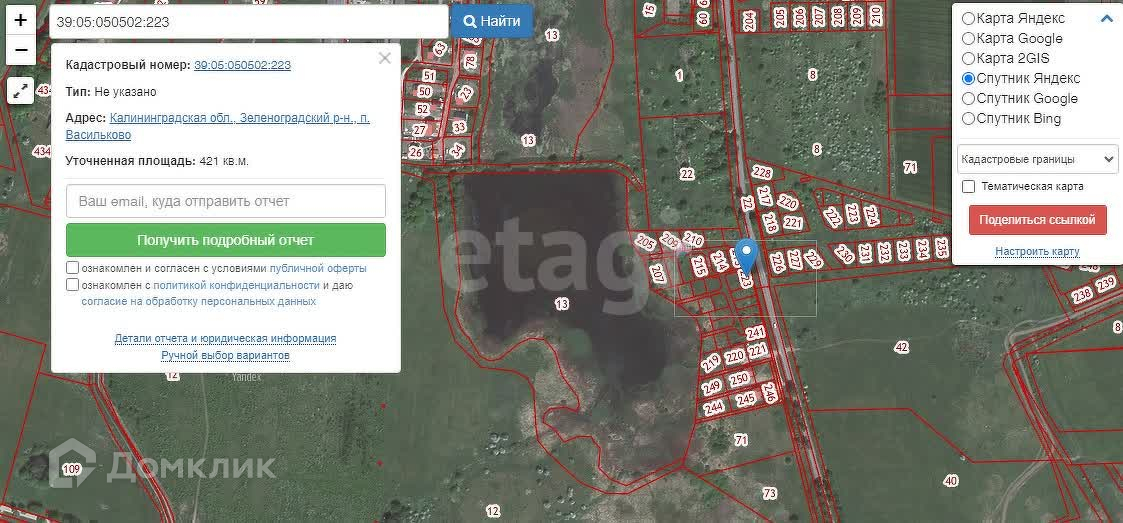Screen dimensions: 1123x523
Task: Click parcel label 204 on map
Action: click(749, 21)
